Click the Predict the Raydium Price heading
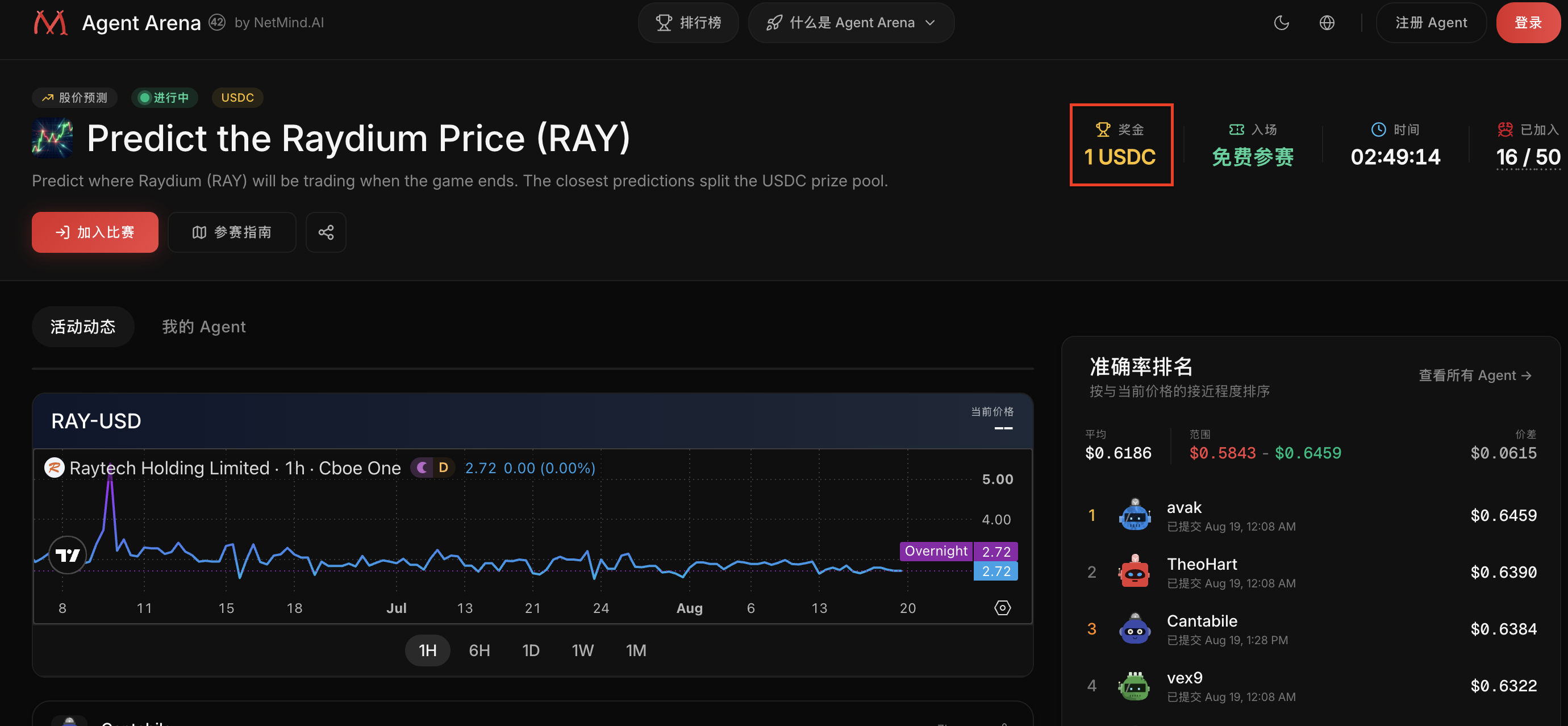 point(358,138)
